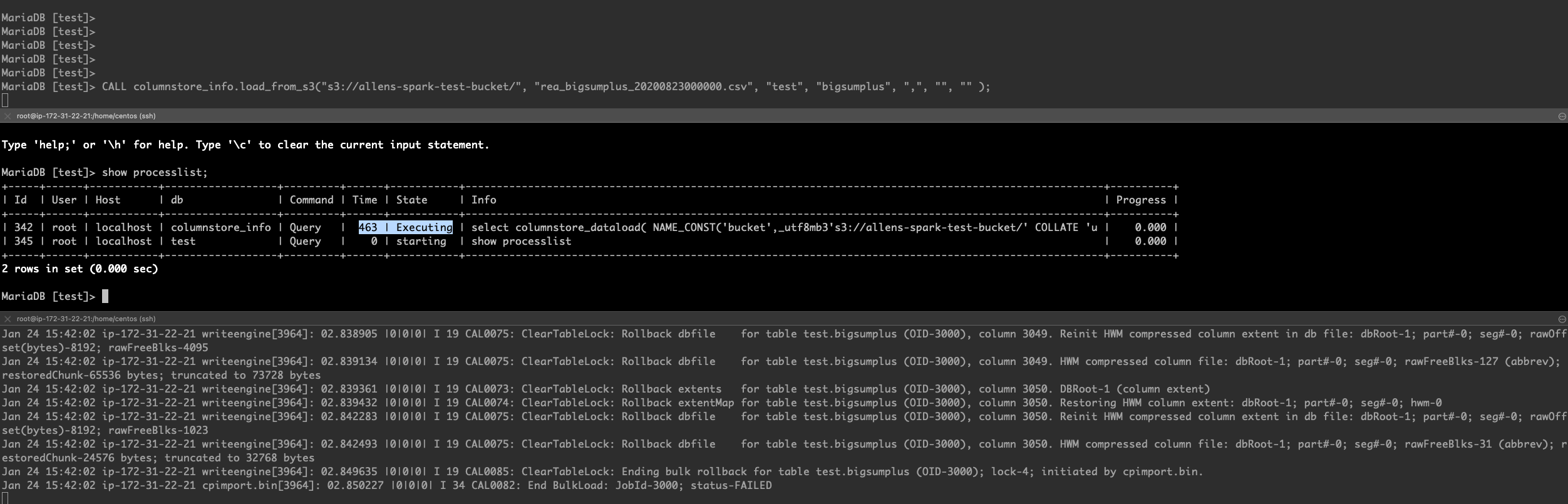The width and height of the screenshot is (1568, 504).
Task: Click the Command column header
Action: coord(311,200)
